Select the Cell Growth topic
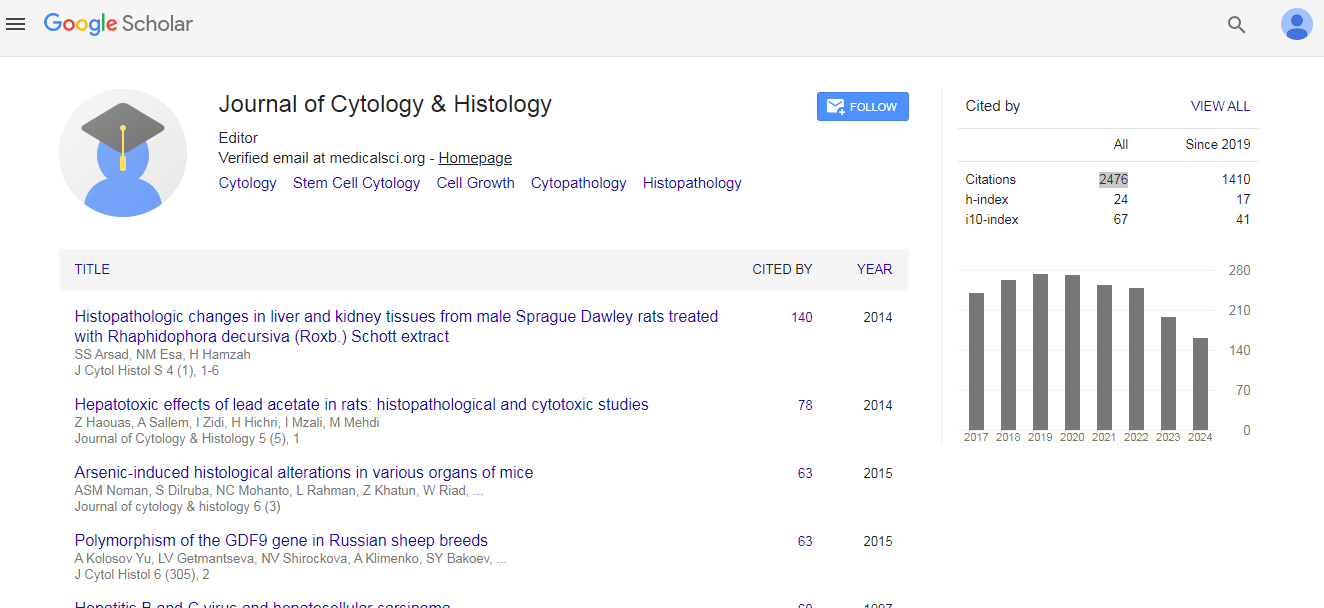This screenshot has width=1324, height=608. tap(475, 183)
